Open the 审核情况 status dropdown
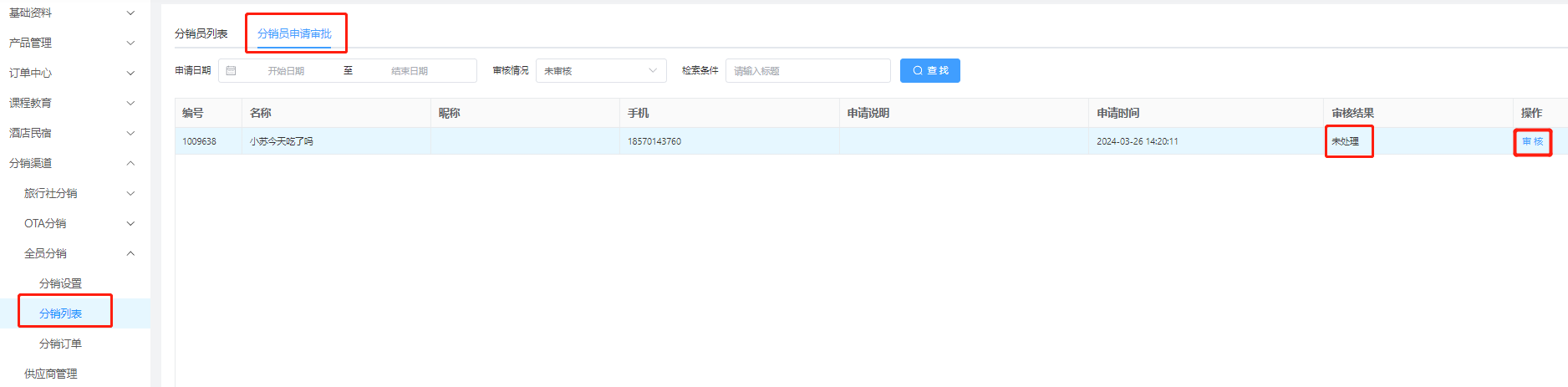Image resolution: width=1568 pixels, height=387 pixels. [600, 71]
